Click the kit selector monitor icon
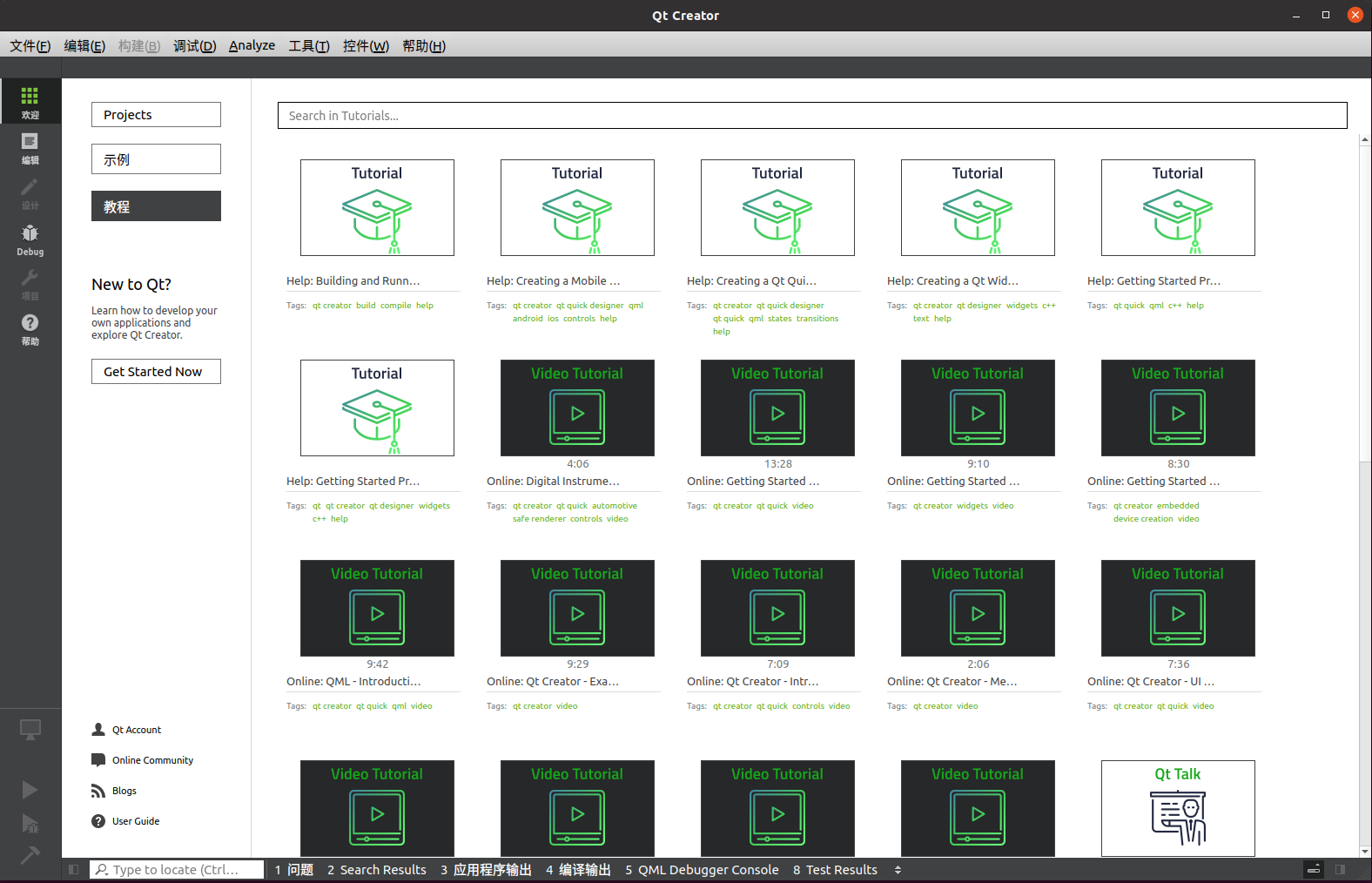 coord(30,730)
